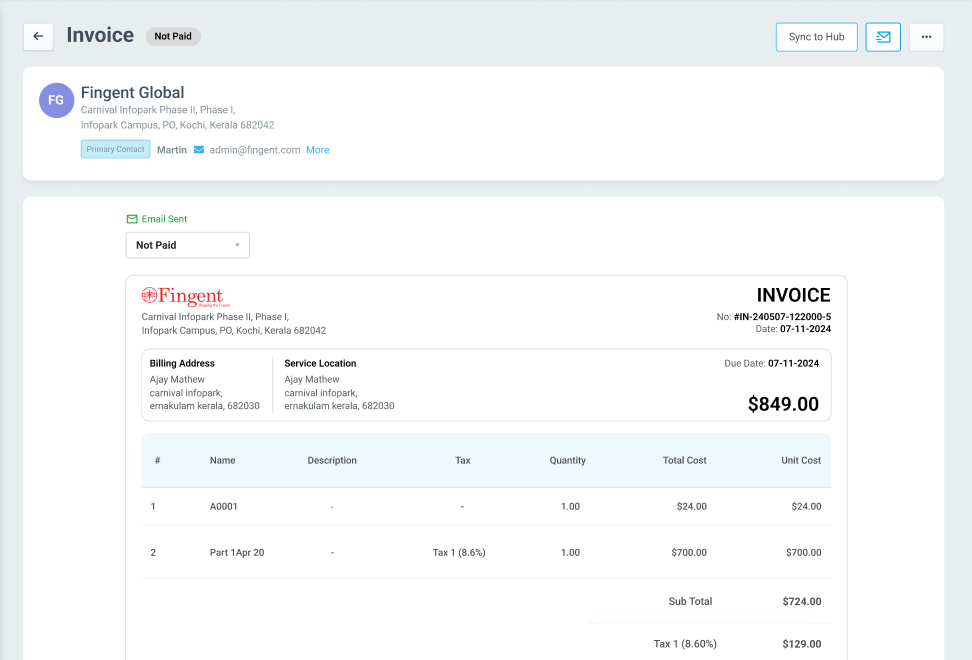Click the Not Paid badge beside Invoice title
The image size is (972, 660).
pos(173,36)
